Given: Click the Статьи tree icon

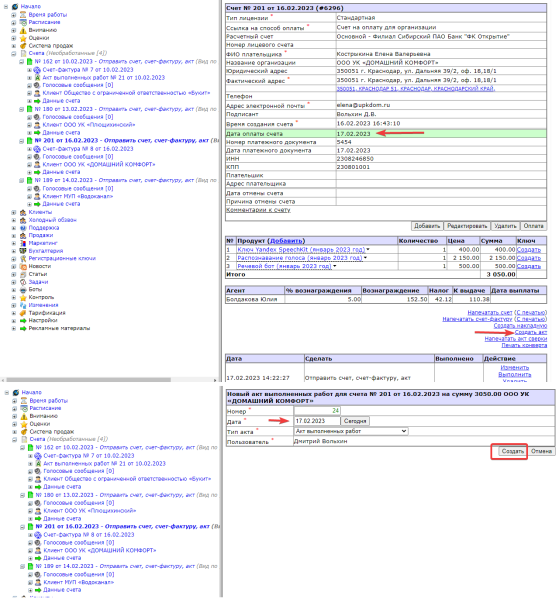Looking at the screenshot, I should click(x=23, y=274).
